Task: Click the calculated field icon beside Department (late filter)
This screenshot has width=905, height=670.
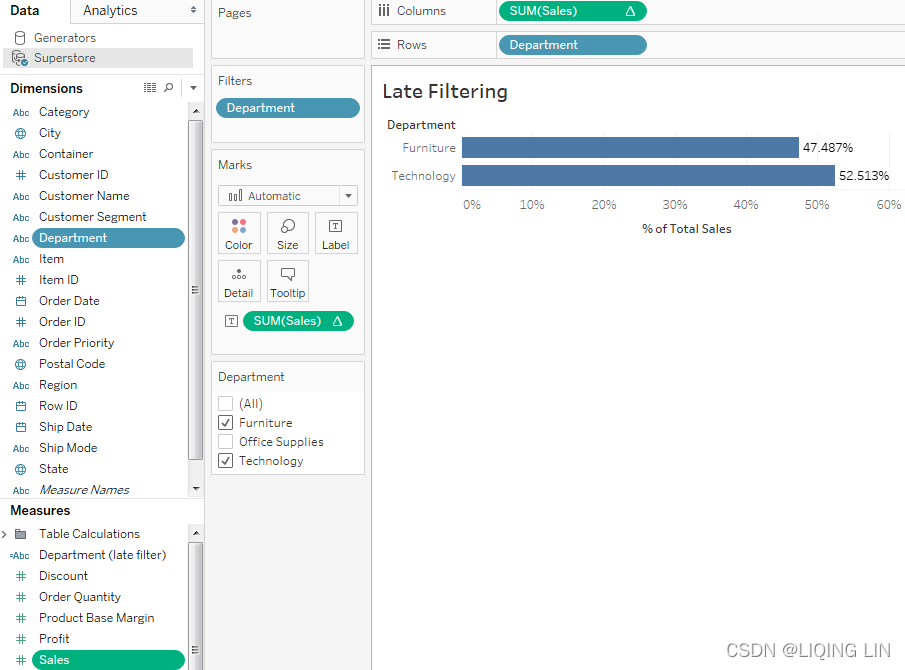Action: click(x=20, y=555)
